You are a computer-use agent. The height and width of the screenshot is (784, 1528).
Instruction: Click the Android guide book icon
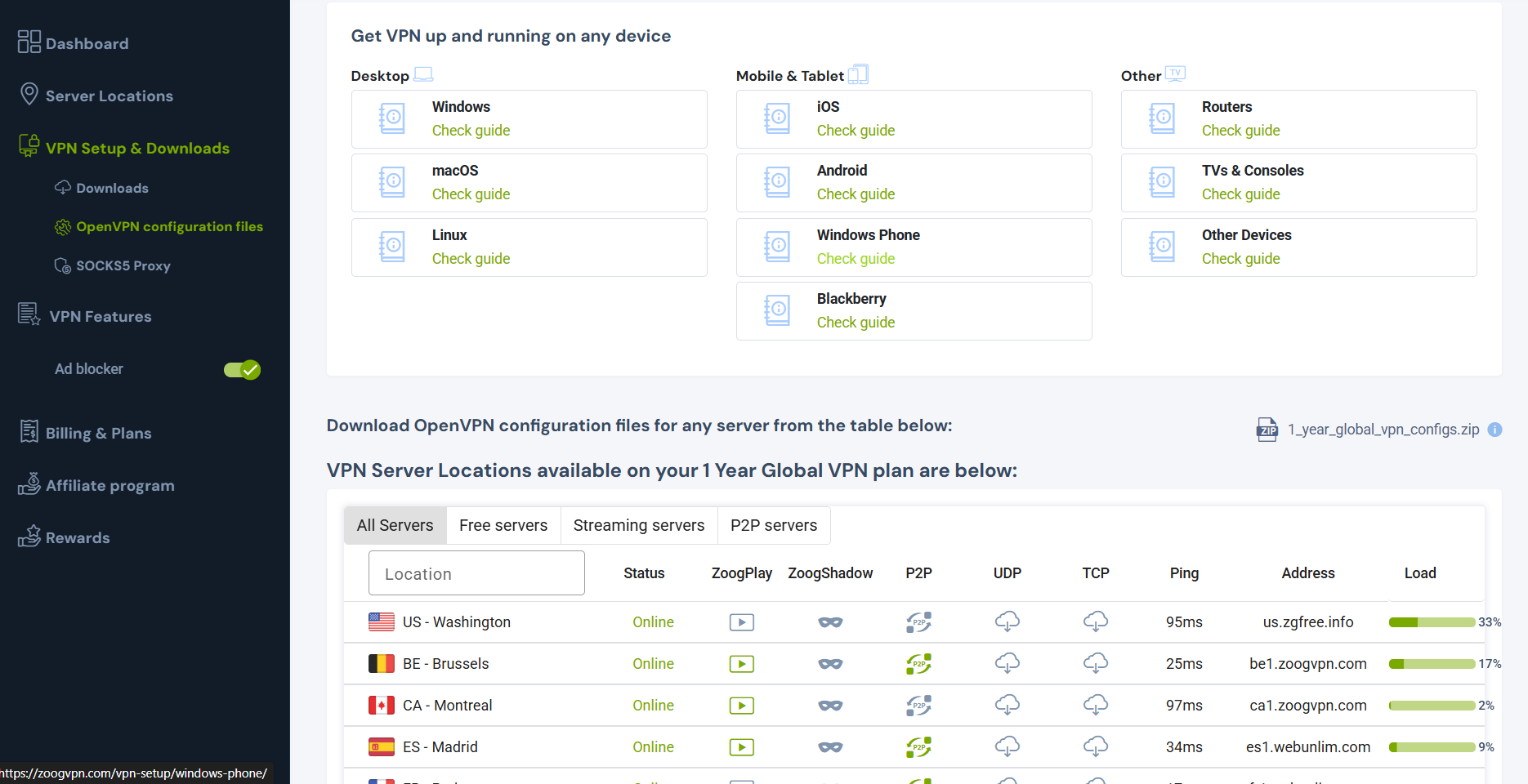pyautogui.click(x=777, y=182)
